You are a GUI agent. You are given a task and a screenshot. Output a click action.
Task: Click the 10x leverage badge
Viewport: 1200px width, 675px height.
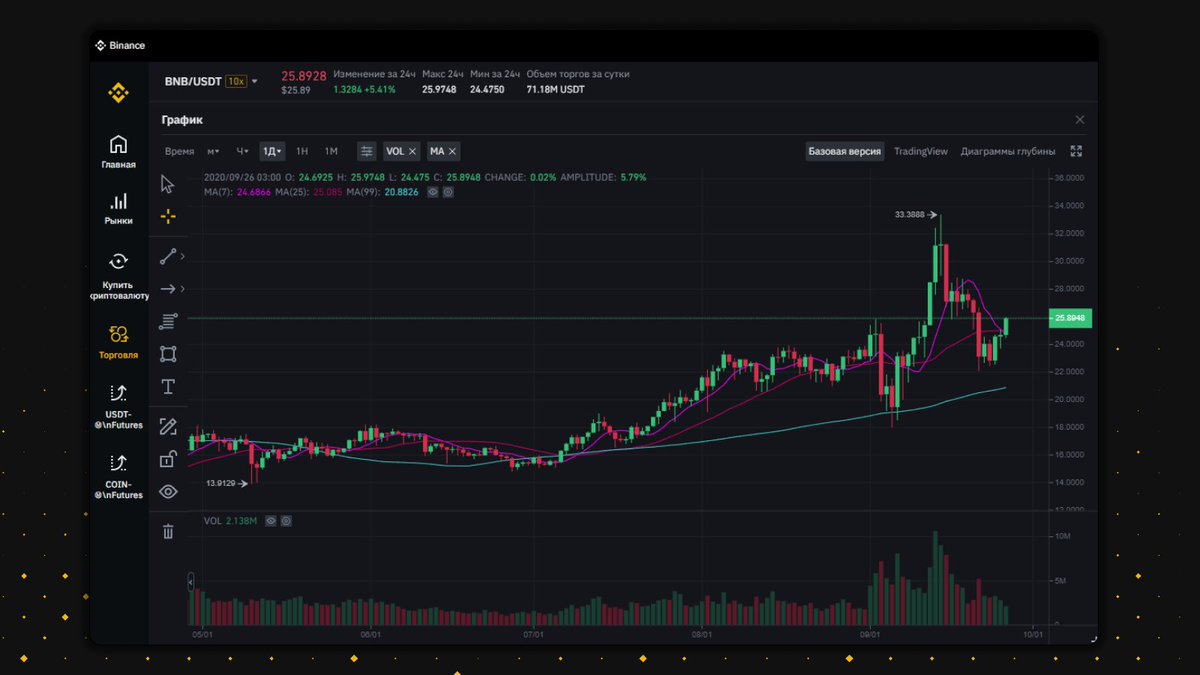point(236,81)
